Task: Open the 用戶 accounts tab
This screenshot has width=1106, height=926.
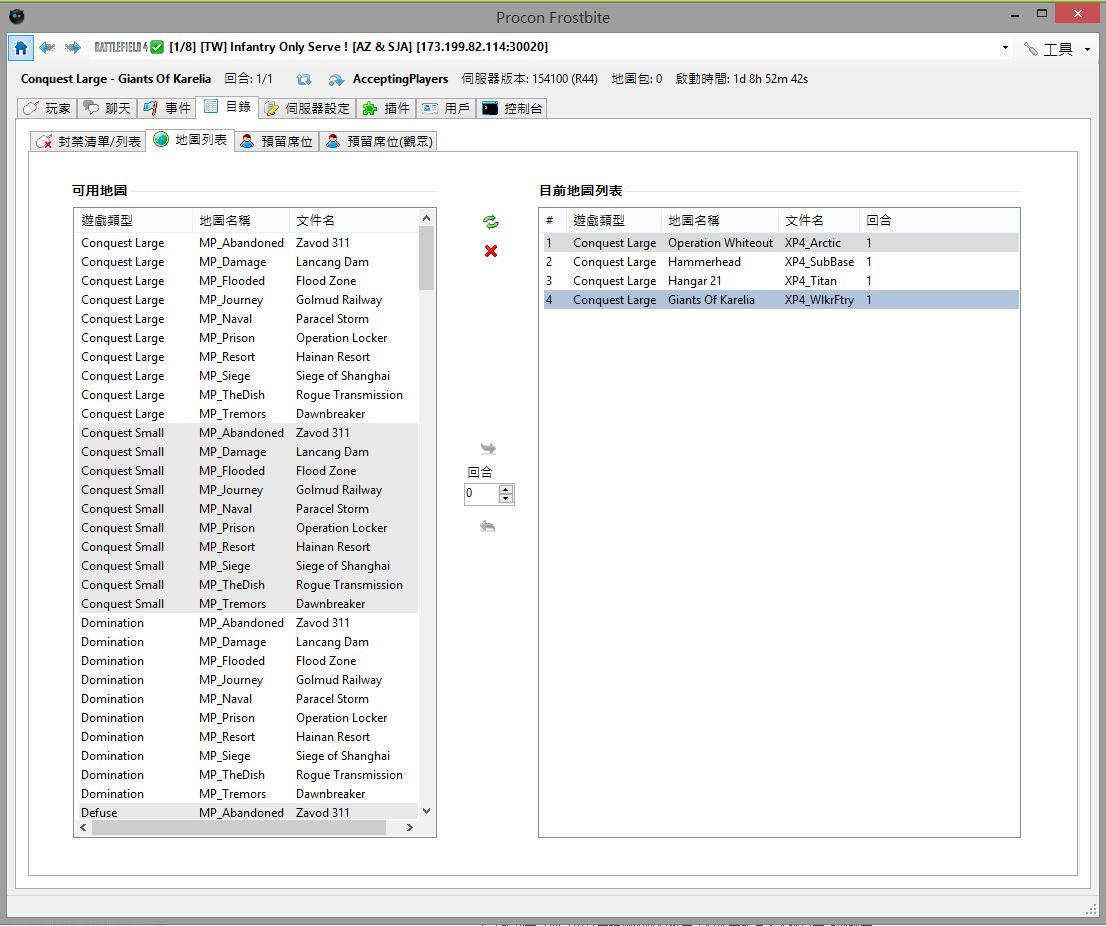Action: pos(446,108)
